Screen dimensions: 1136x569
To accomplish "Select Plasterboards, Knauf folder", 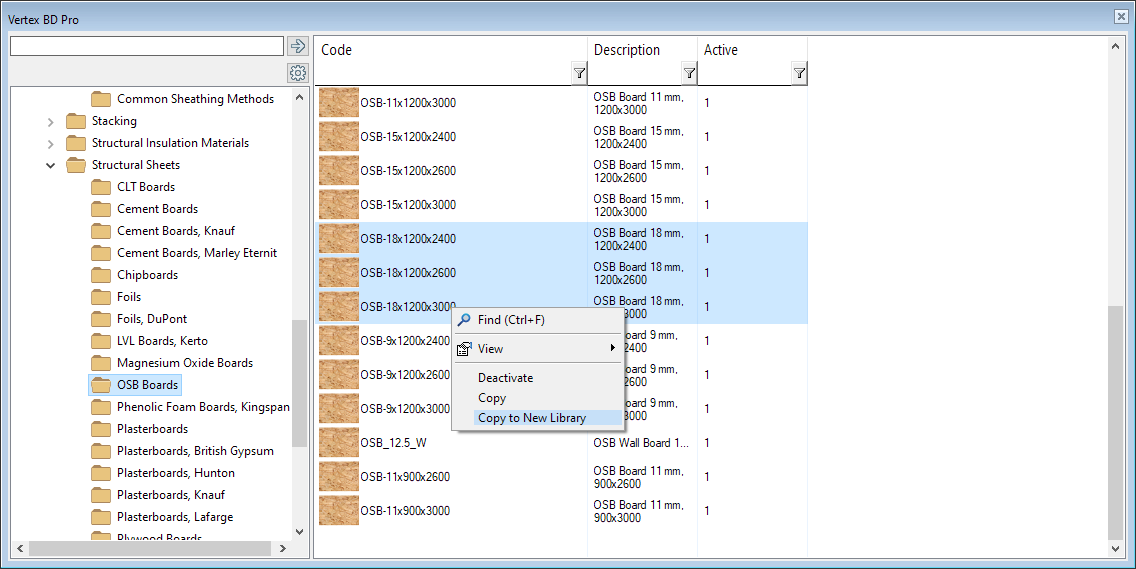I will 170,495.
